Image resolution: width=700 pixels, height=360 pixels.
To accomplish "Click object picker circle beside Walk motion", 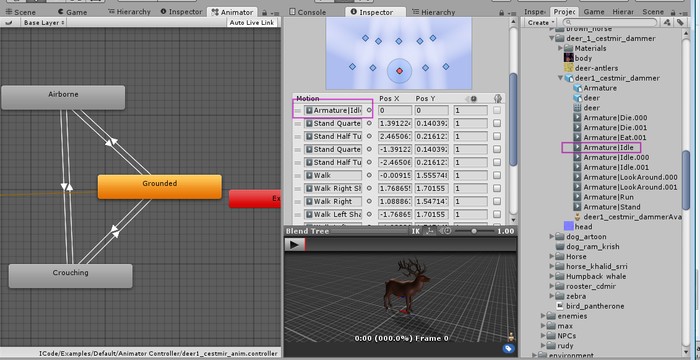I will pyautogui.click(x=369, y=175).
